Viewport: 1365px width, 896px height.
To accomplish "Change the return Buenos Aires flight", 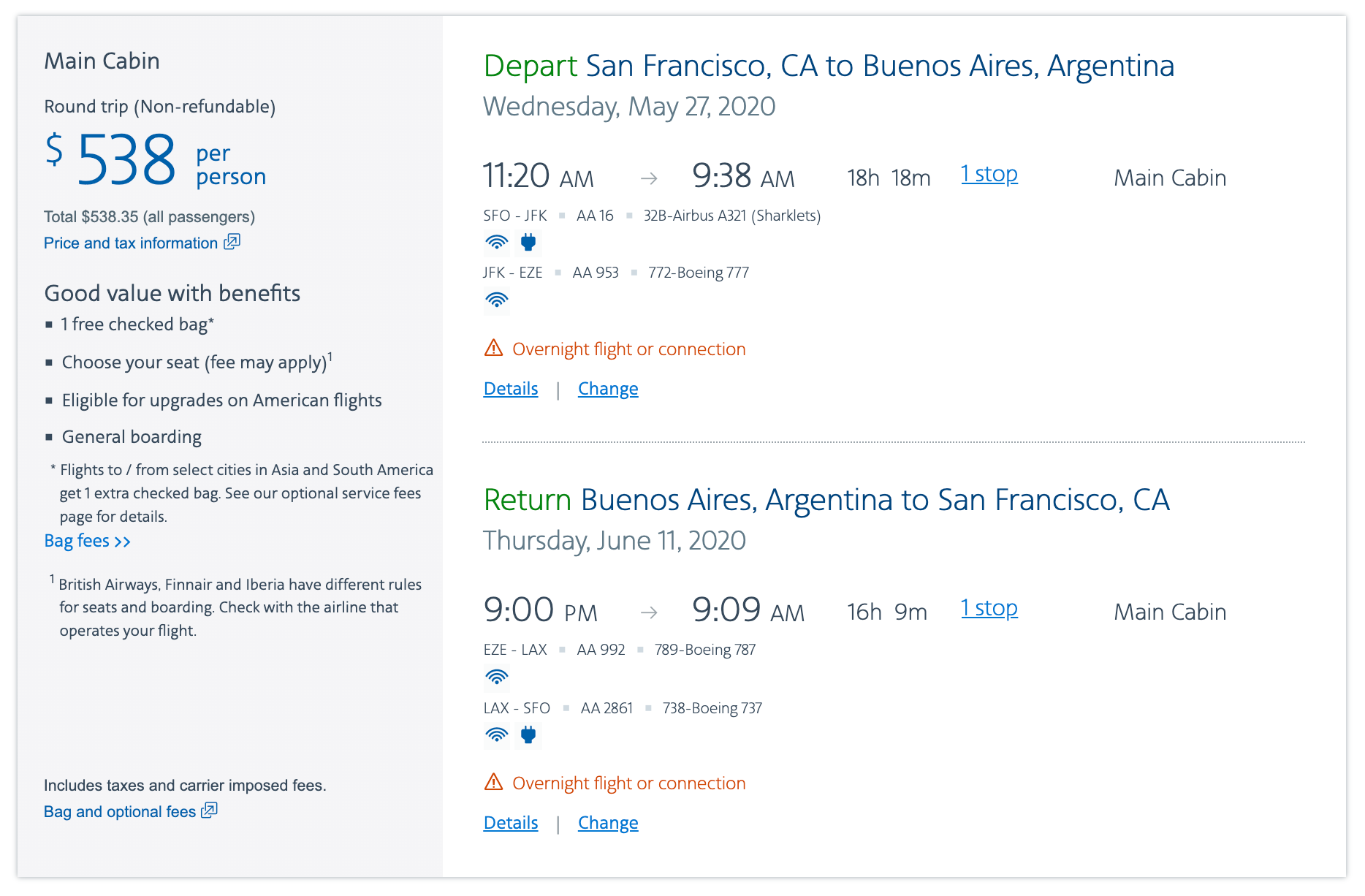I will coord(608,823).
